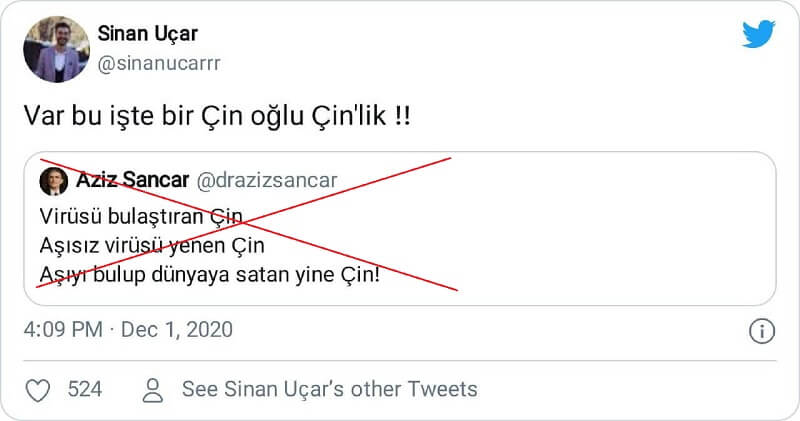Click the person silhouette icon
Screen dimensions: 800x421
tap(153, 390)
